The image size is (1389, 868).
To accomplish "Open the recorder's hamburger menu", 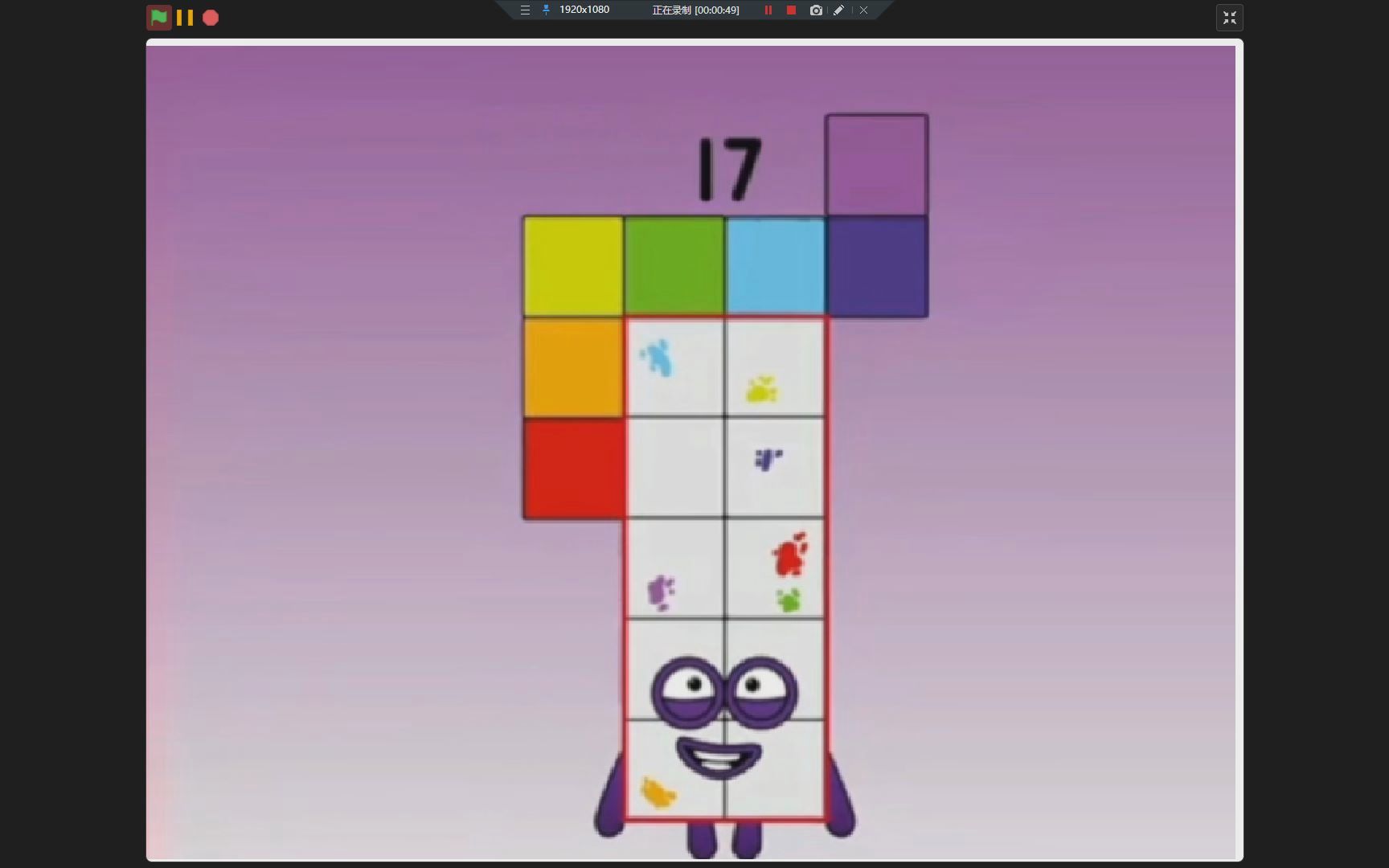I will [x=525, y=10].
